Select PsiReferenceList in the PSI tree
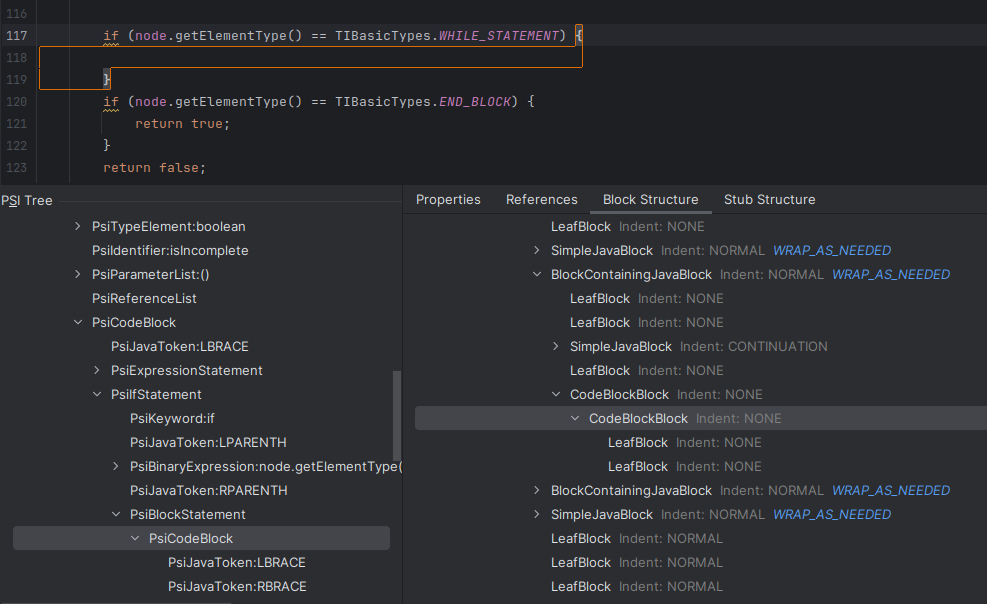This screenshot has width=987, height=604. click(x=144, y=298)
